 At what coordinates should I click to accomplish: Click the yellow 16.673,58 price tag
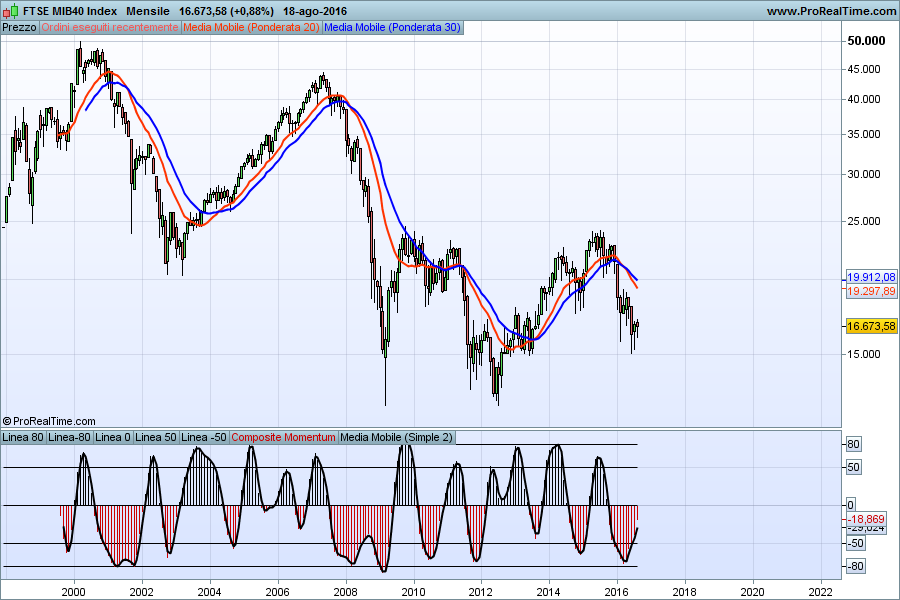pos(871,327)
